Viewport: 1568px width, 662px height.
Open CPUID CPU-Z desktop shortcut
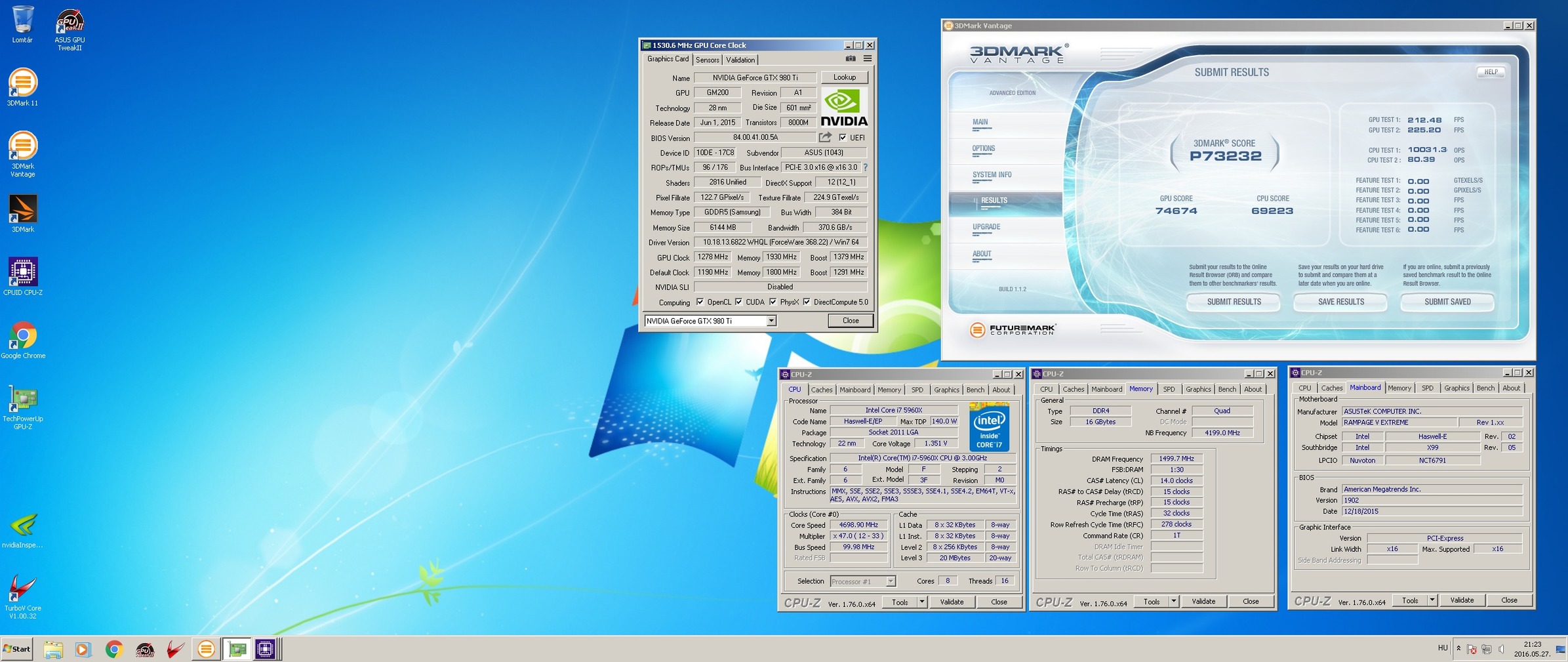[22, 276]
